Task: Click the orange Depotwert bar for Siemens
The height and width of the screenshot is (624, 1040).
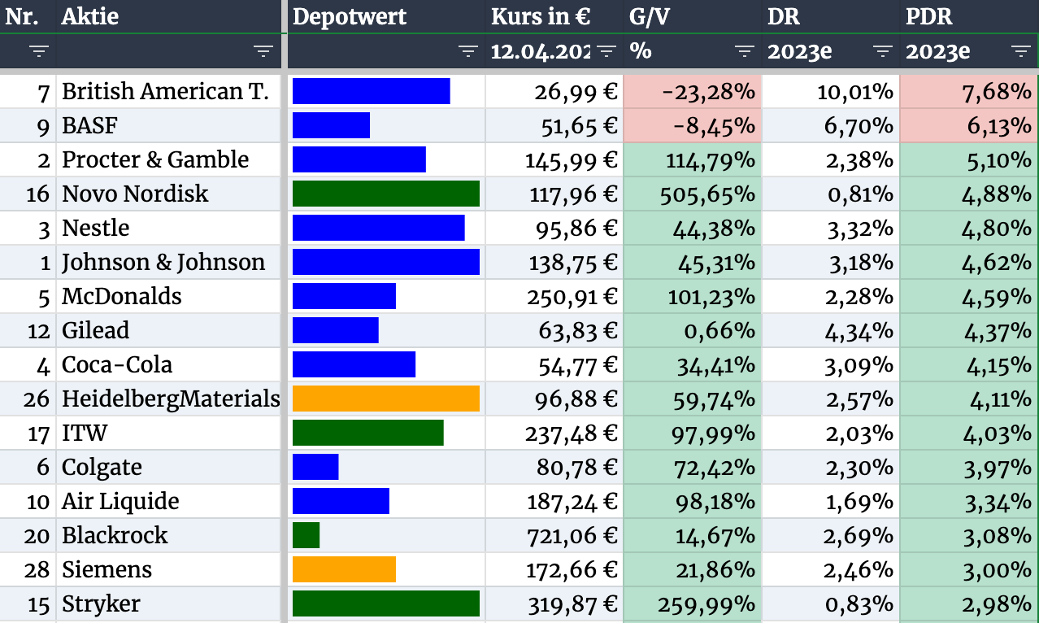Action: tap(344, 570)
